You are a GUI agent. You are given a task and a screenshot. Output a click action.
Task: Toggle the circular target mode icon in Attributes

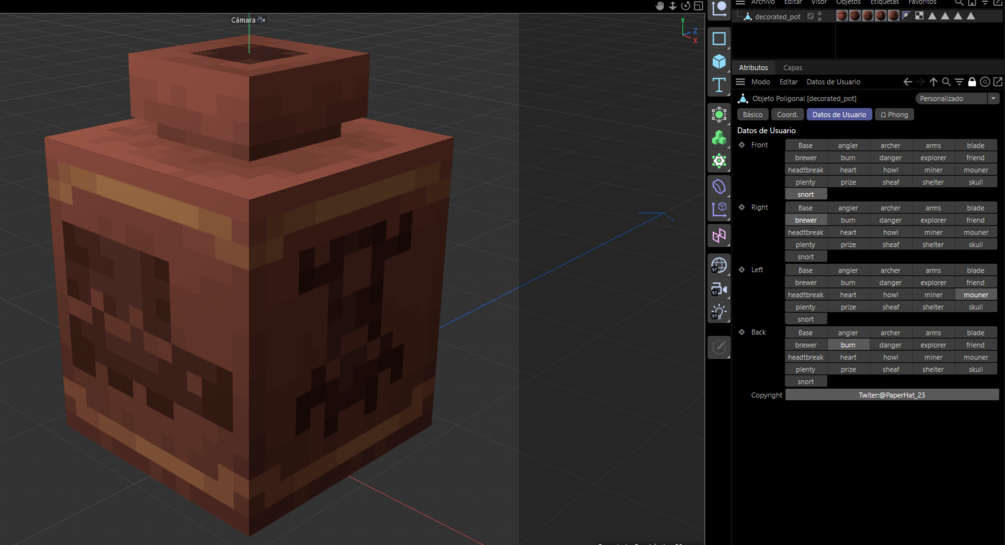(985, 81)
